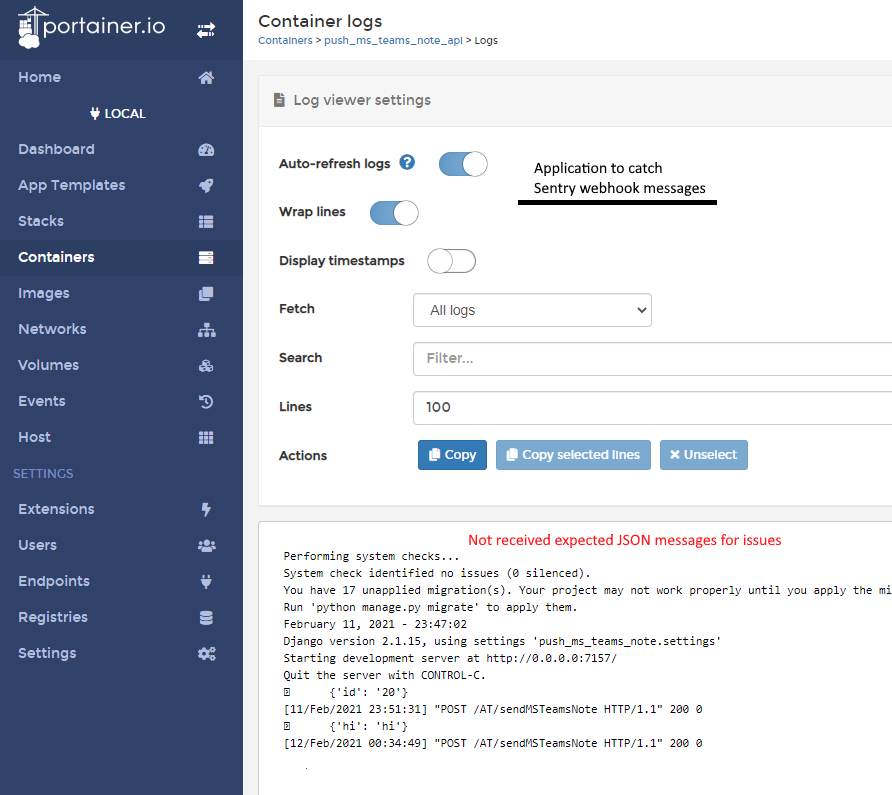The width and height of the screenshot is (892, 795).
Task: Open the Fetch All logs dropdown
Action: [x=532, y=310]
